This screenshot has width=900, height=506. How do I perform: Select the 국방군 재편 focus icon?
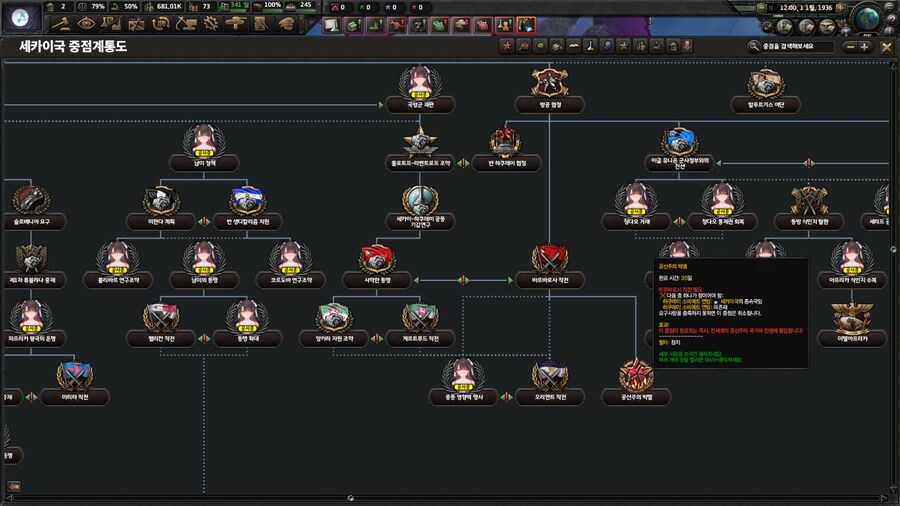[420, 83]
